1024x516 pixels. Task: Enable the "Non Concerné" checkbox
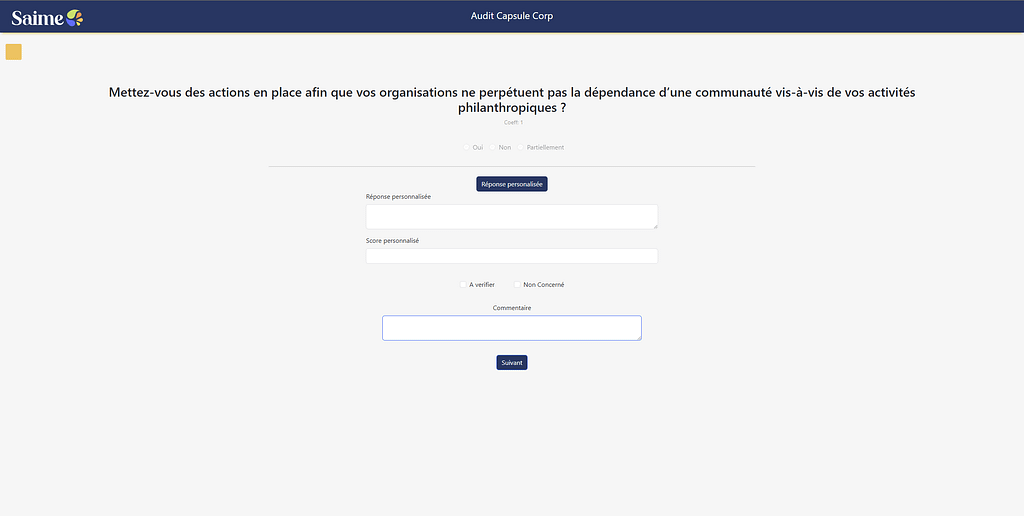click(x=517, y=285)
